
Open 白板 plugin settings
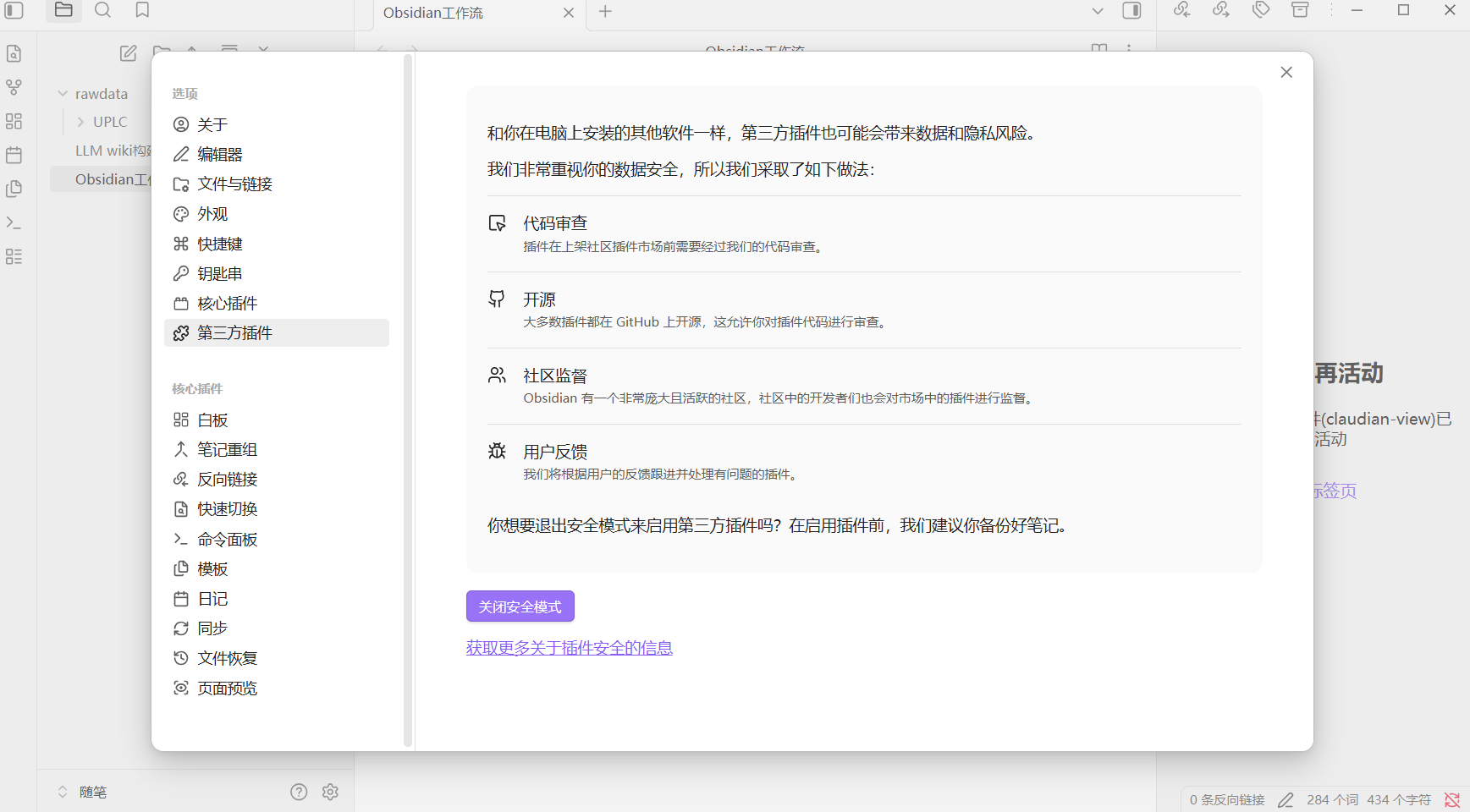tap(277, 420)
